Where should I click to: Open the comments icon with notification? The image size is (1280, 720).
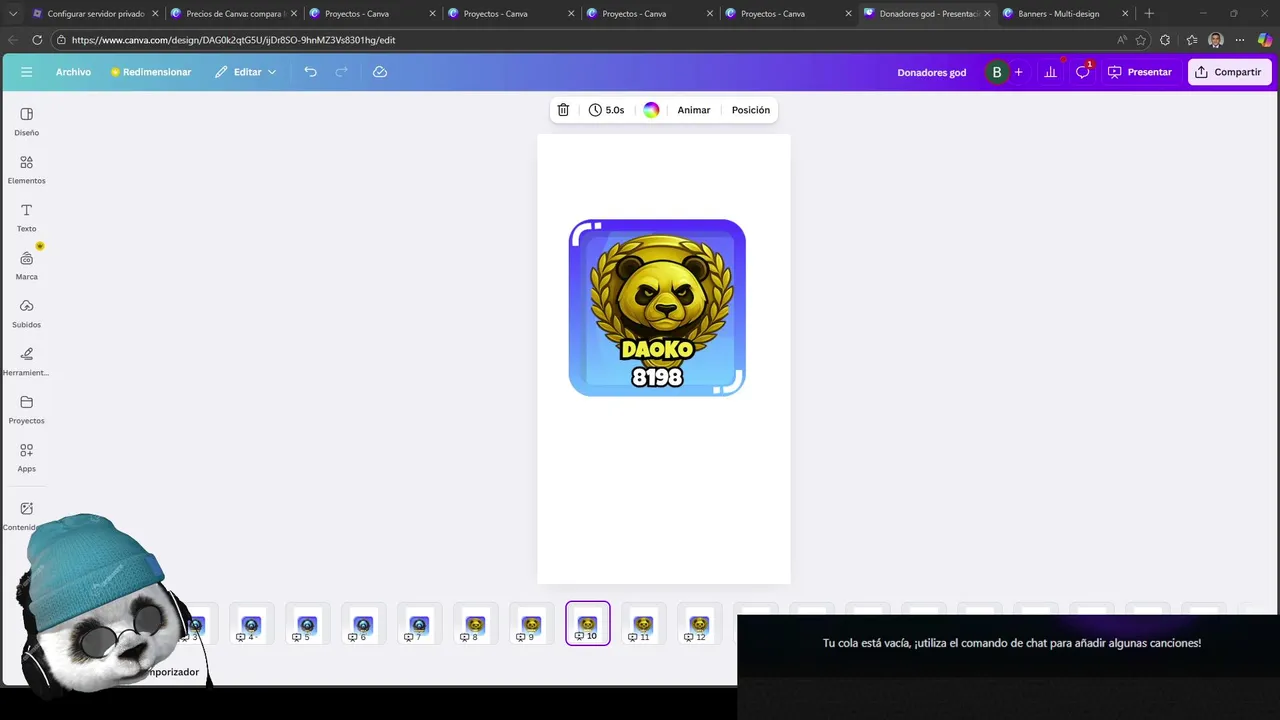(1083, 72)
